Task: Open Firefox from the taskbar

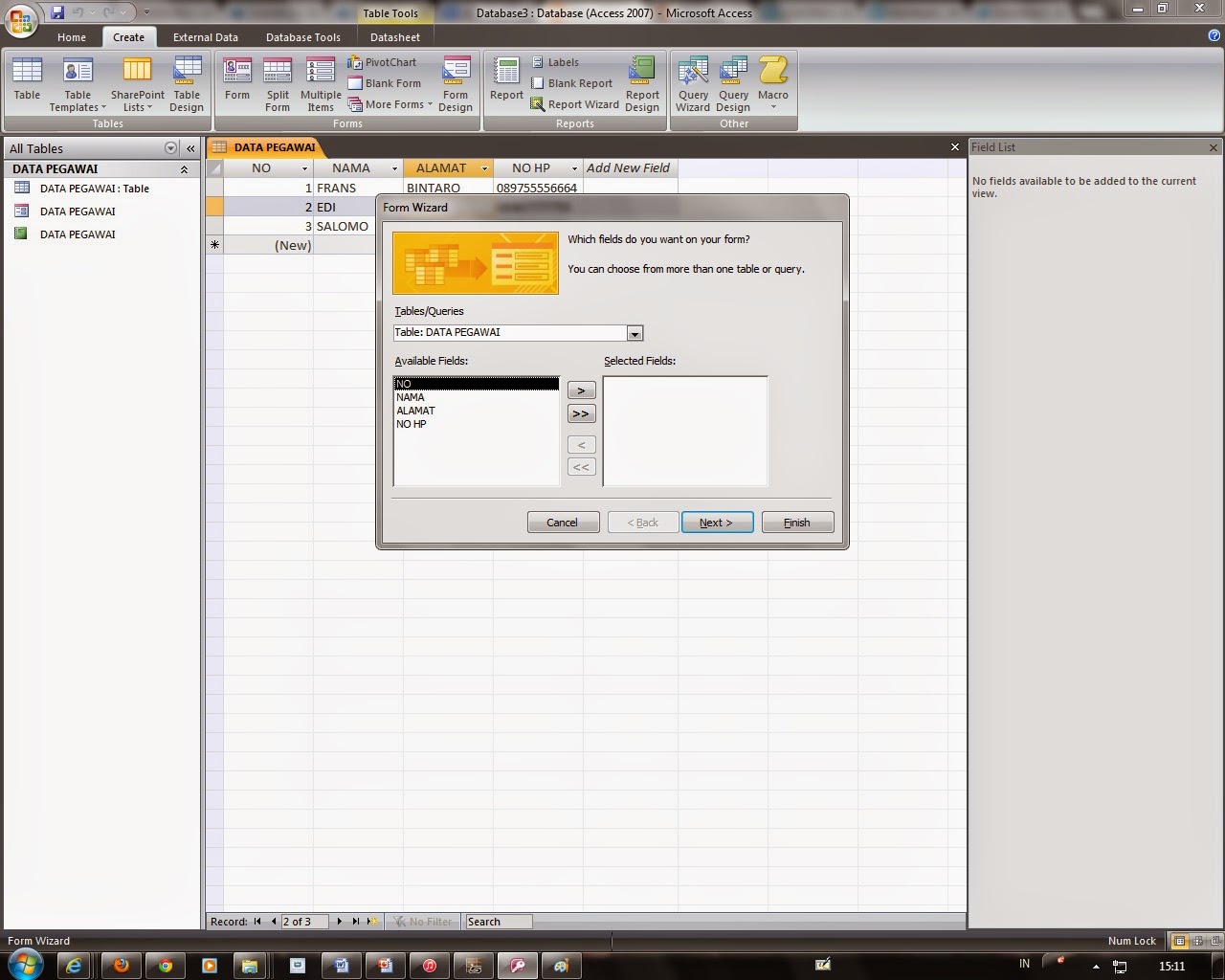Action: (121, 966)
